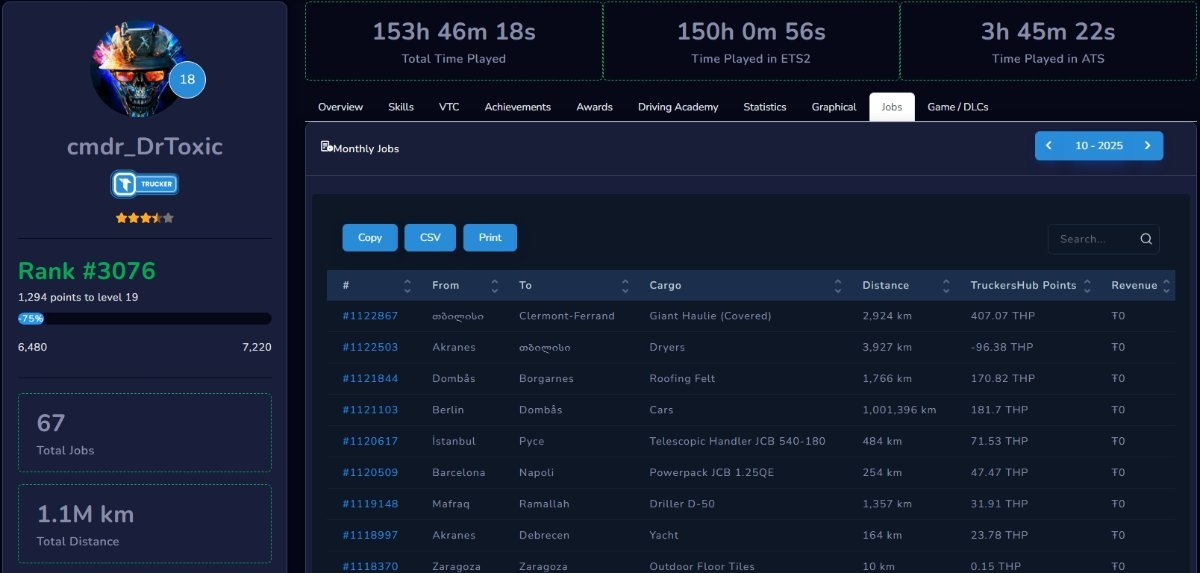Click the cmdr_DrToxic profile avatar

point(137,69)
